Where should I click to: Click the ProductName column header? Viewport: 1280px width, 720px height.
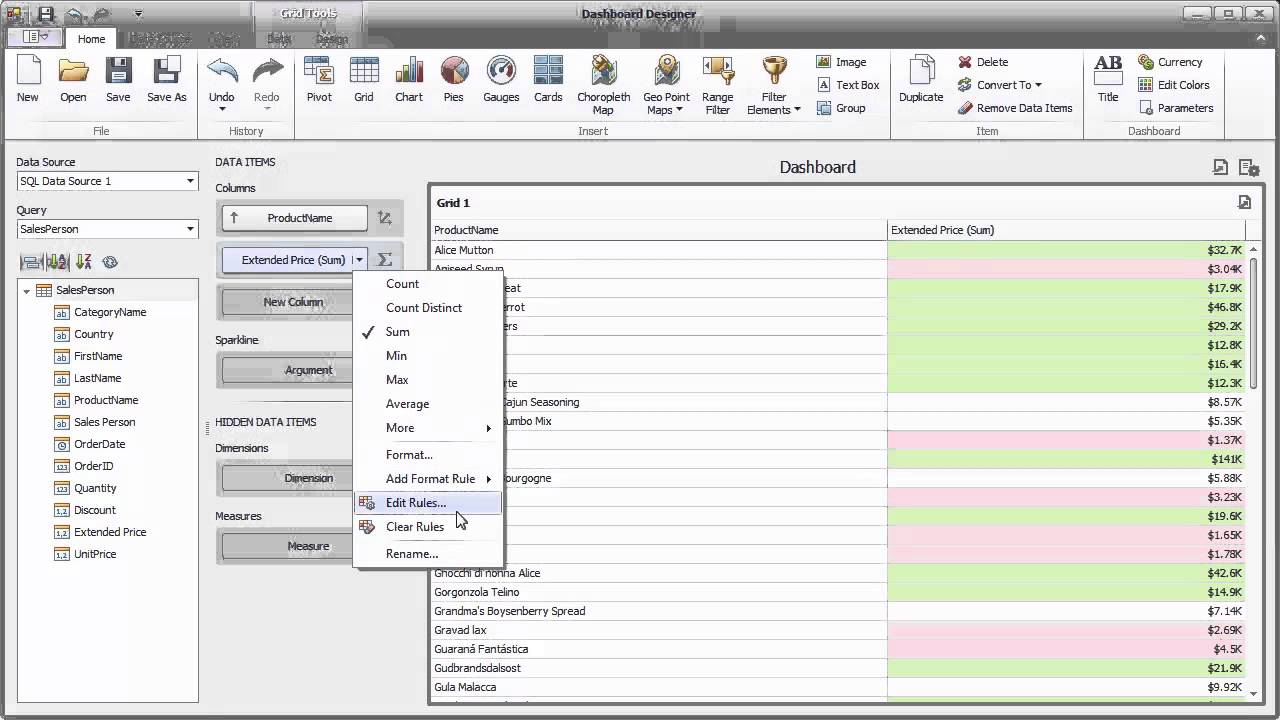pos(659,230)
